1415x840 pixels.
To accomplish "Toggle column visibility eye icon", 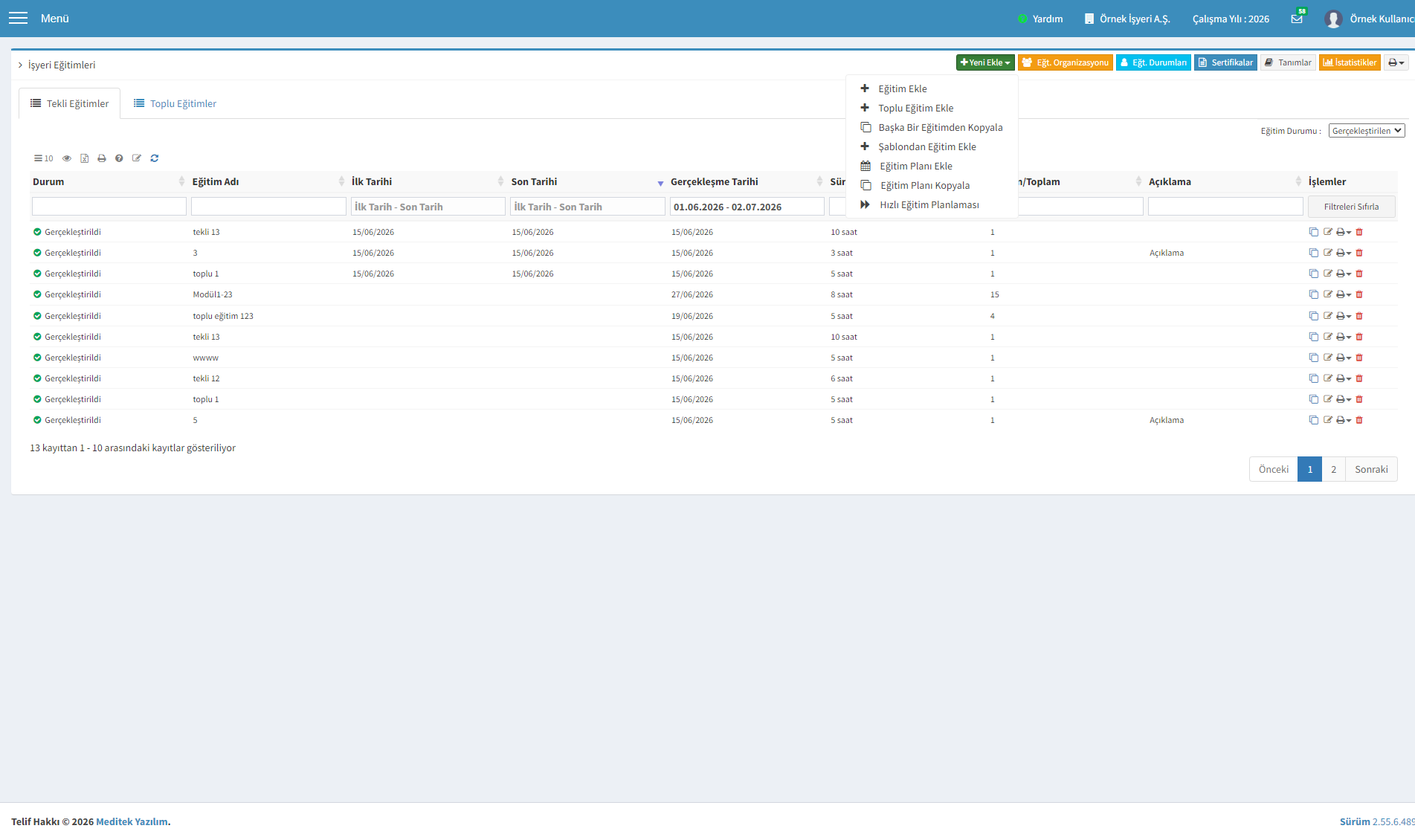I will 67,158.
